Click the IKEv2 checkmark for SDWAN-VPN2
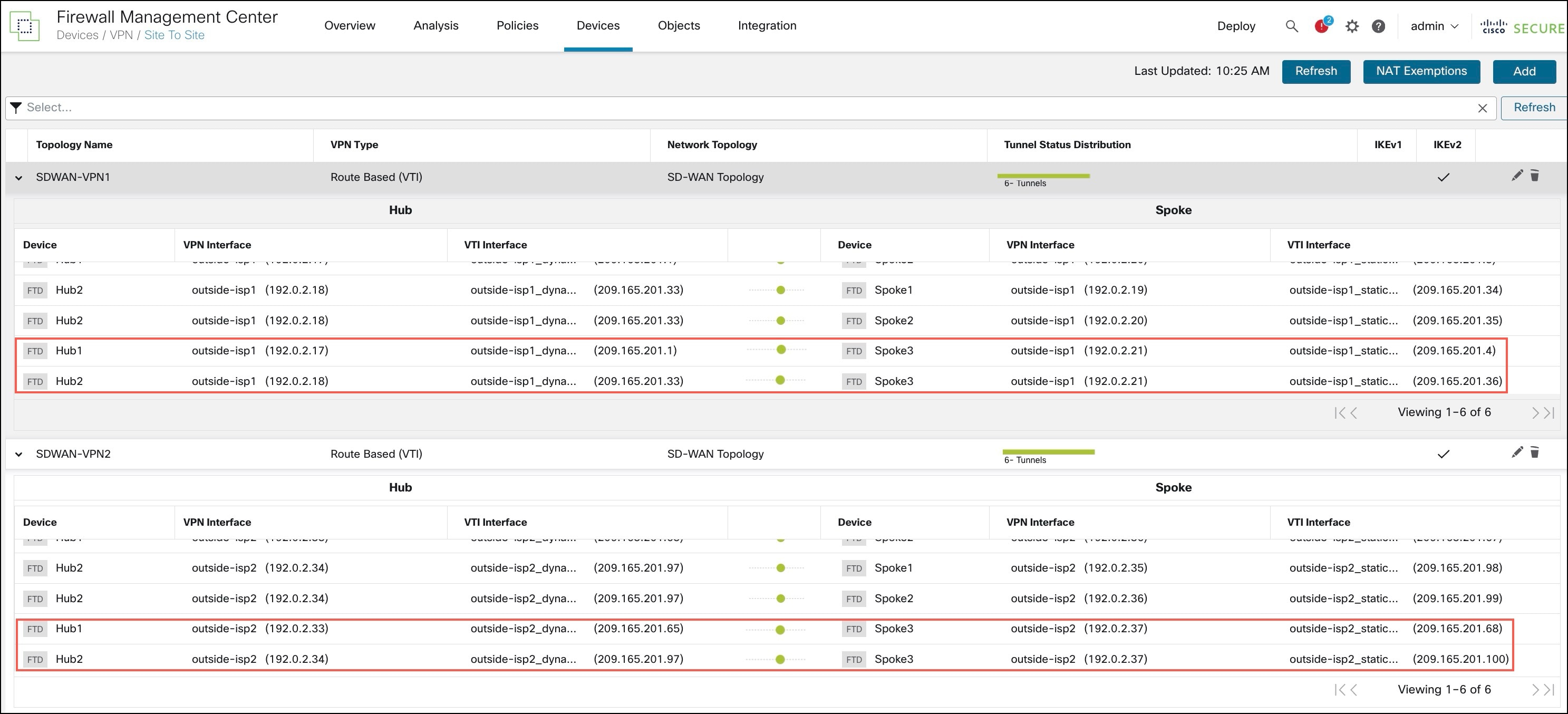This screenshot has height=714, width=1568. (1443, 454)
